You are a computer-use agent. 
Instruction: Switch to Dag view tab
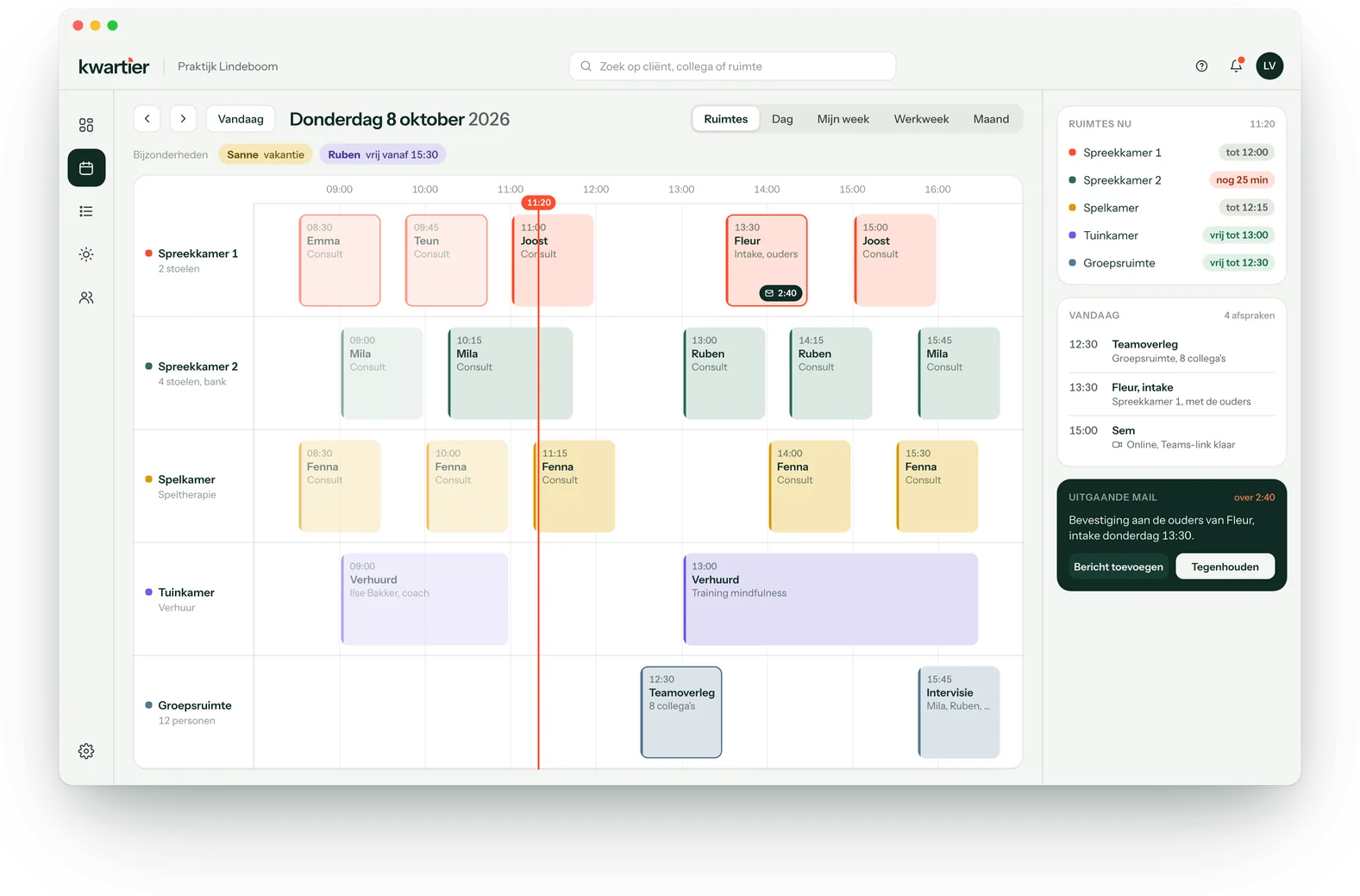[782, 119]
